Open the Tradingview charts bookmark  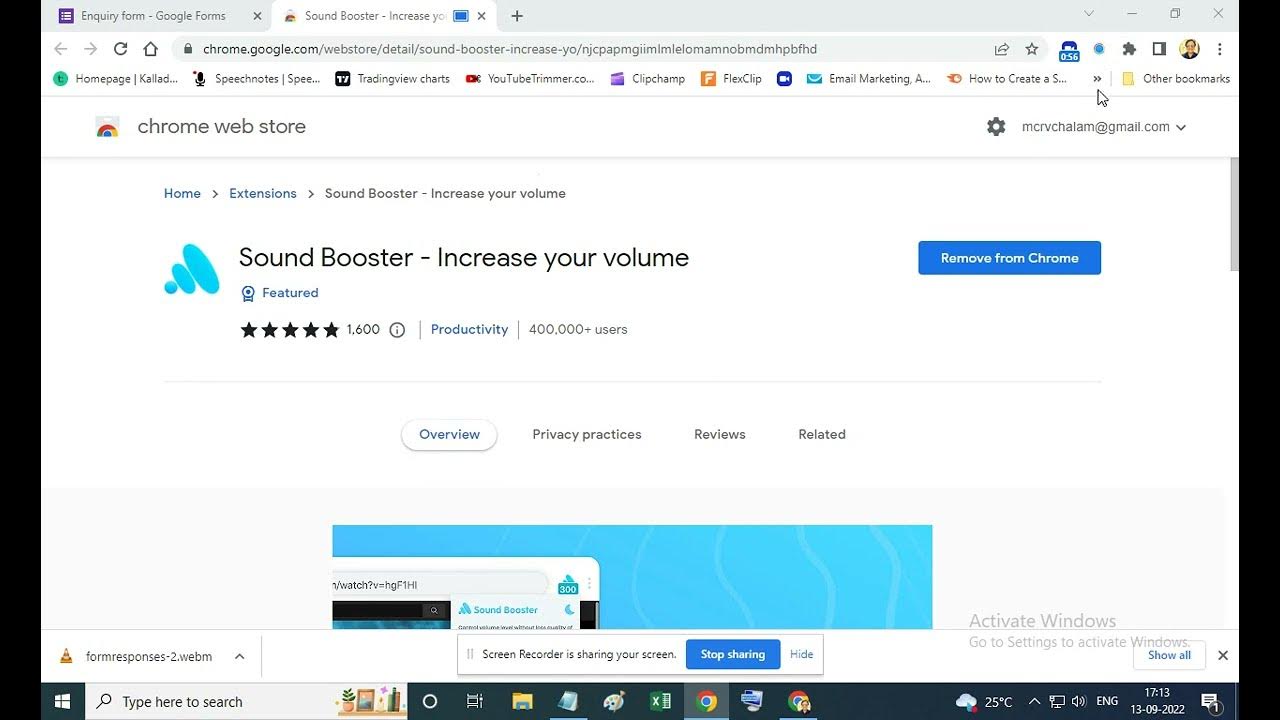(x=393, y=79)
